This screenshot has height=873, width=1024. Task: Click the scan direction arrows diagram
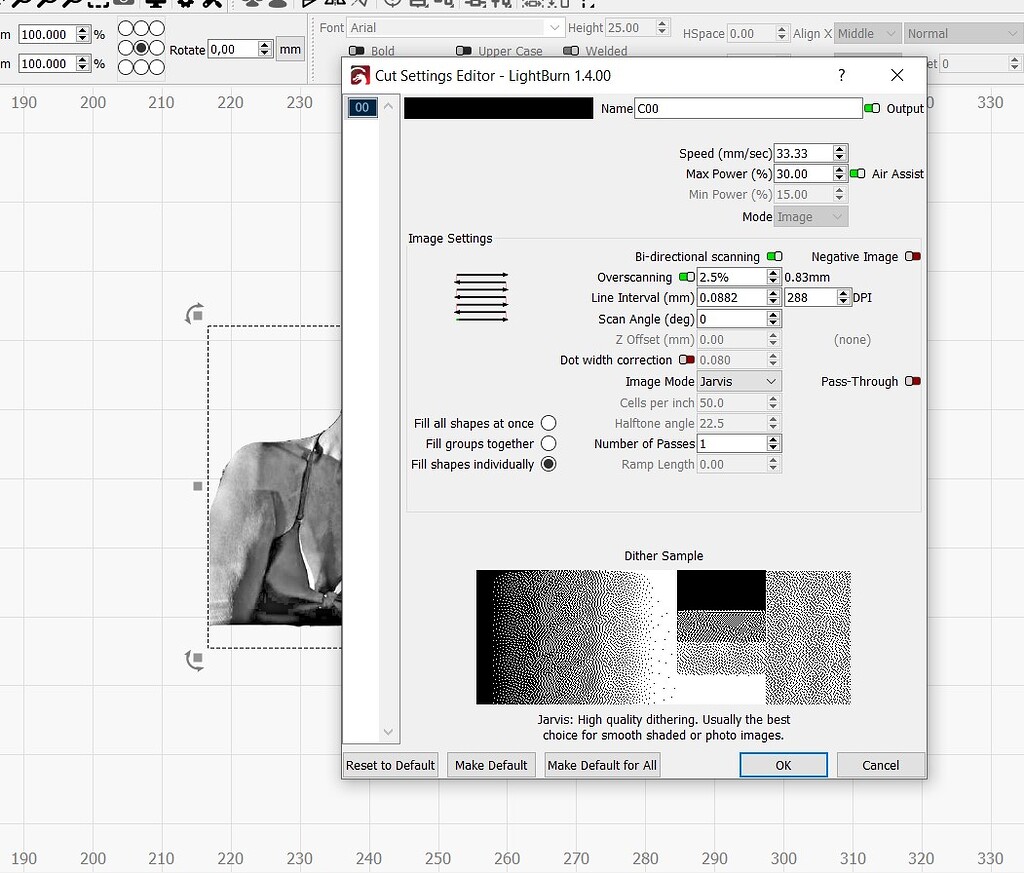coord(481,296)
